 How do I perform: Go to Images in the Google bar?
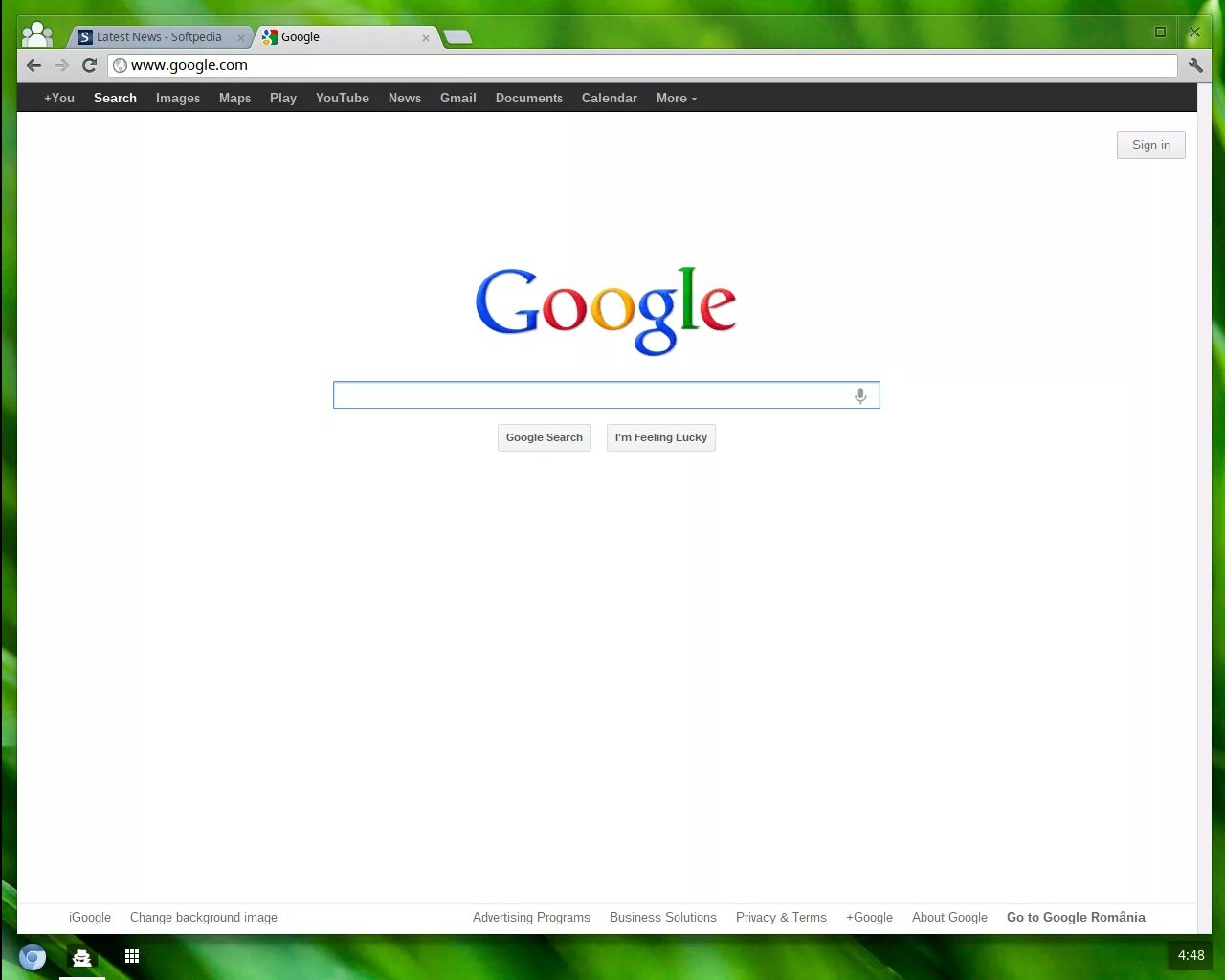pos(178,98)
